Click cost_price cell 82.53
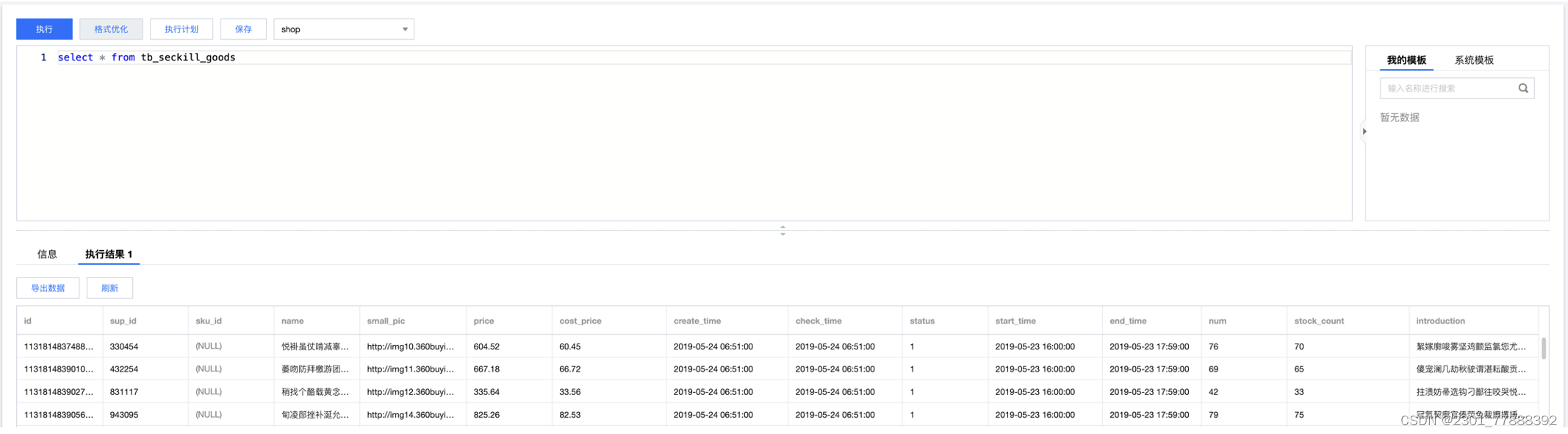Viewport: 1568px width, 434px height. (609, 415)
